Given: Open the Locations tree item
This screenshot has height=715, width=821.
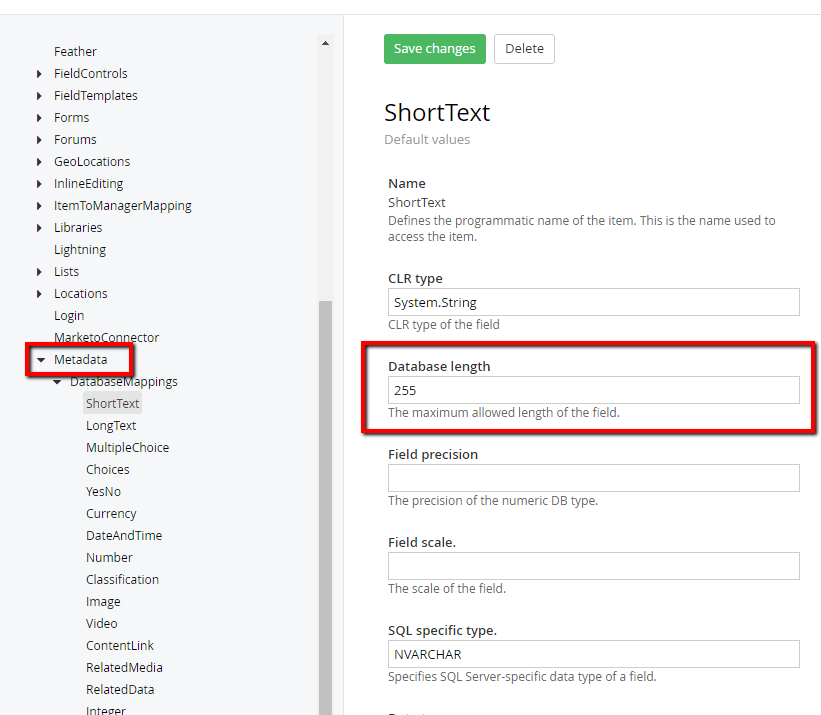Looking at the screenshot, I should pos(80,293).
